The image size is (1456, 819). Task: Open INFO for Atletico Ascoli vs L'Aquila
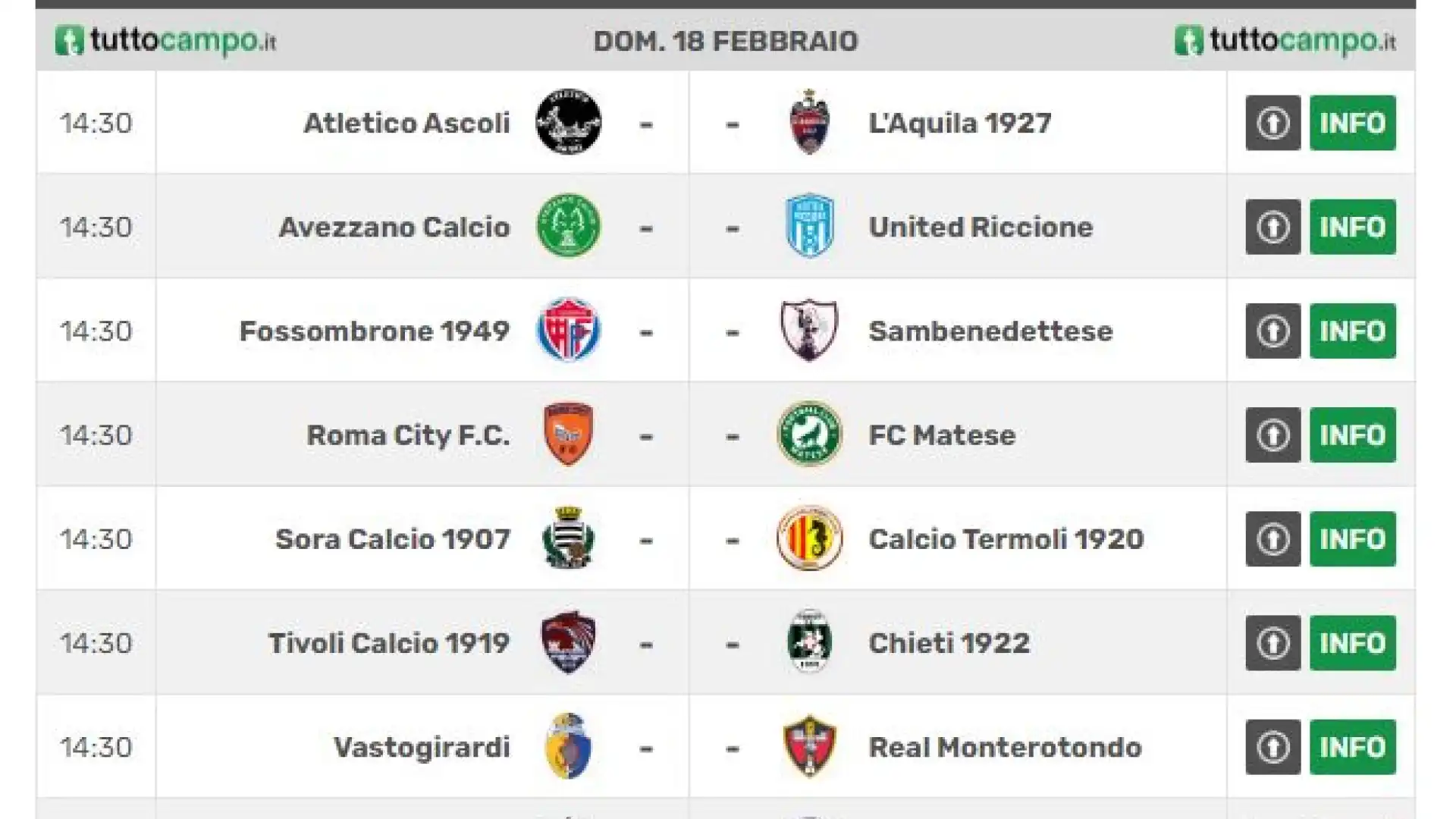click(1353, 123)
